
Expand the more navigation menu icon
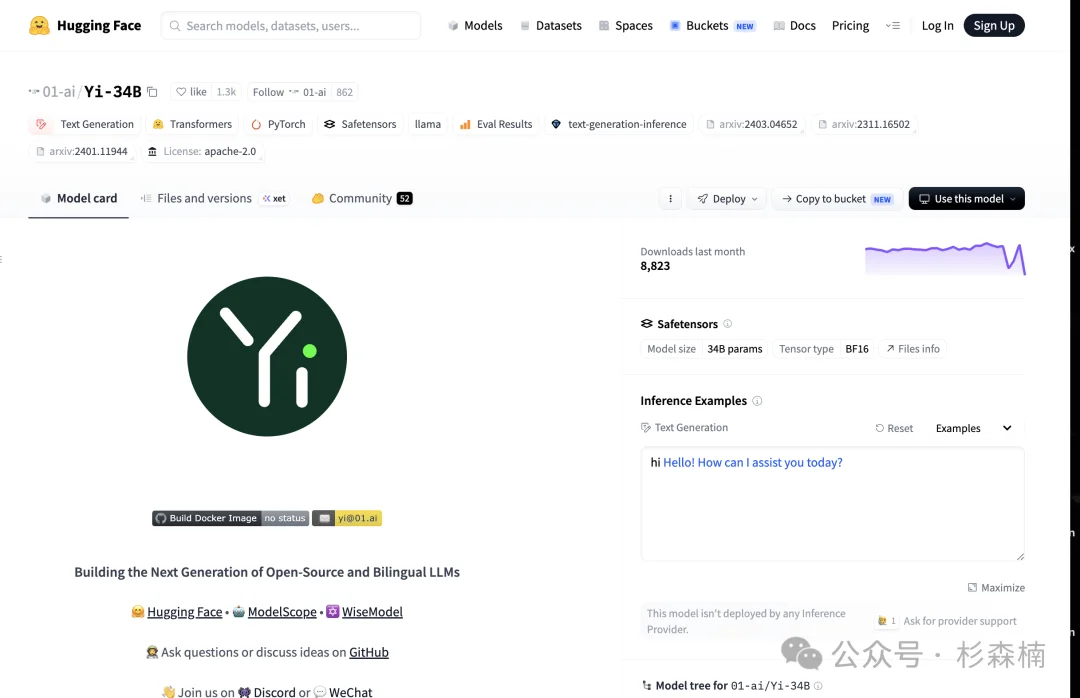[x=893, y=25]
